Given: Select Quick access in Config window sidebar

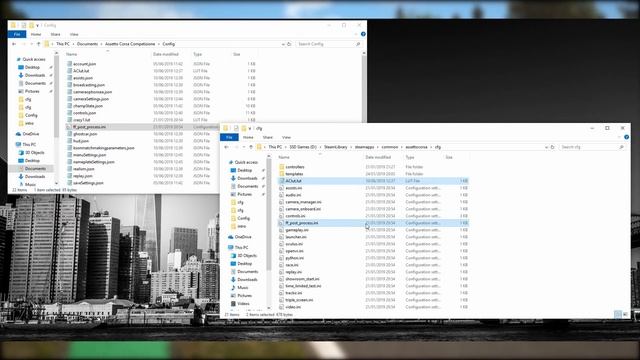Looking at the screenshot, I should pos(33,59).
